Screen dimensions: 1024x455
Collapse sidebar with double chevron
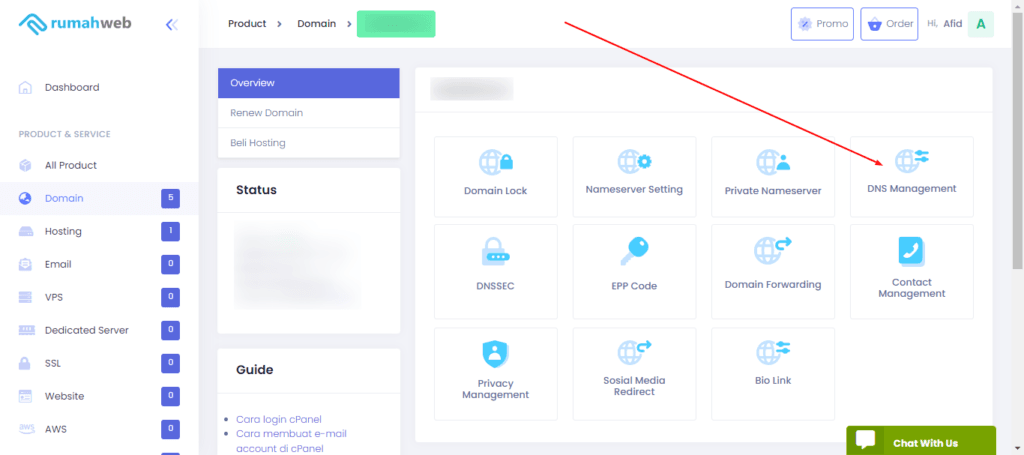[x=172, y=25]
